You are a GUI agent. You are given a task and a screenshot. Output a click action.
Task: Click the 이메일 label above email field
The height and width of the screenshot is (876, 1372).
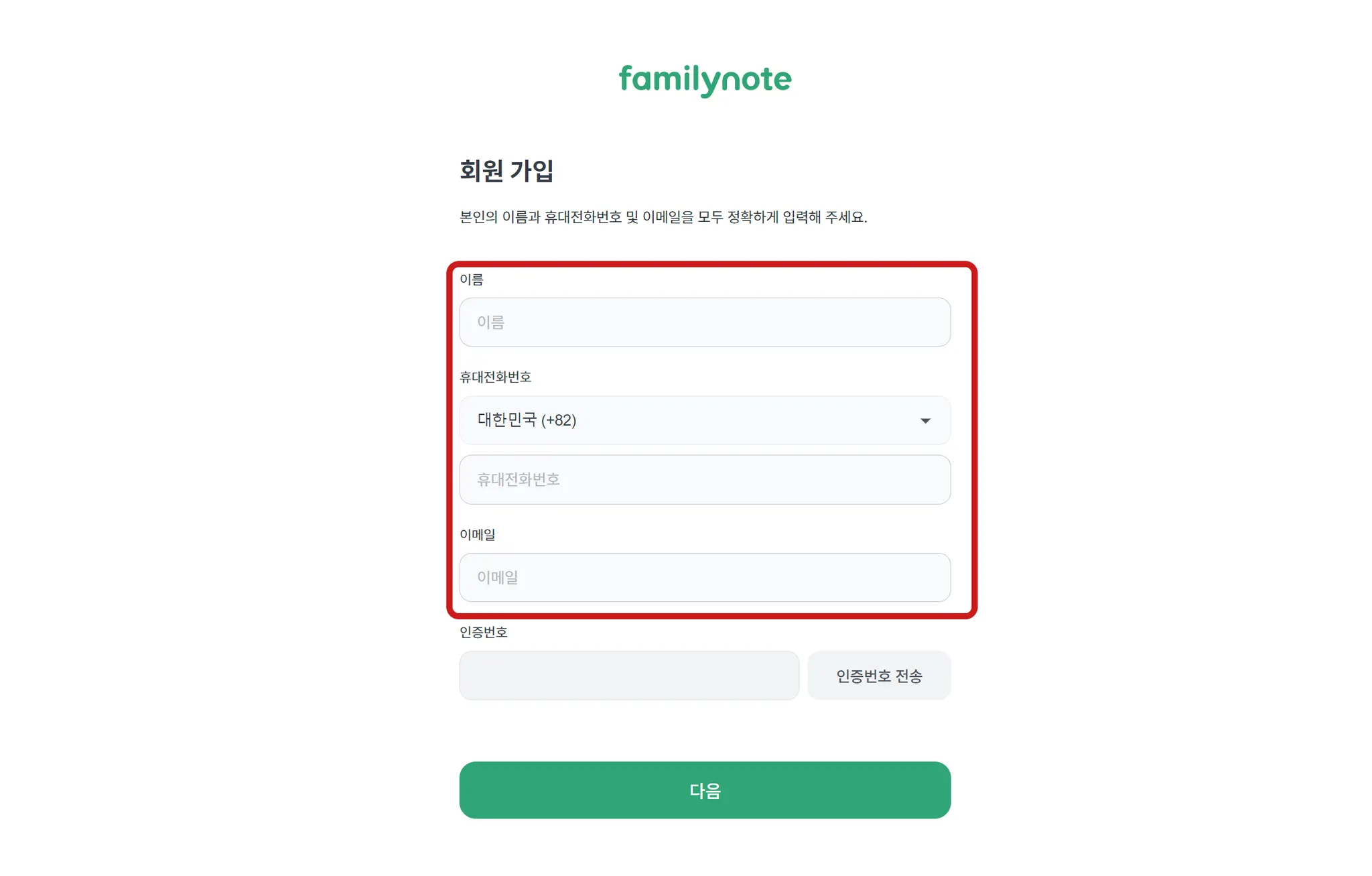pos(477,535)
